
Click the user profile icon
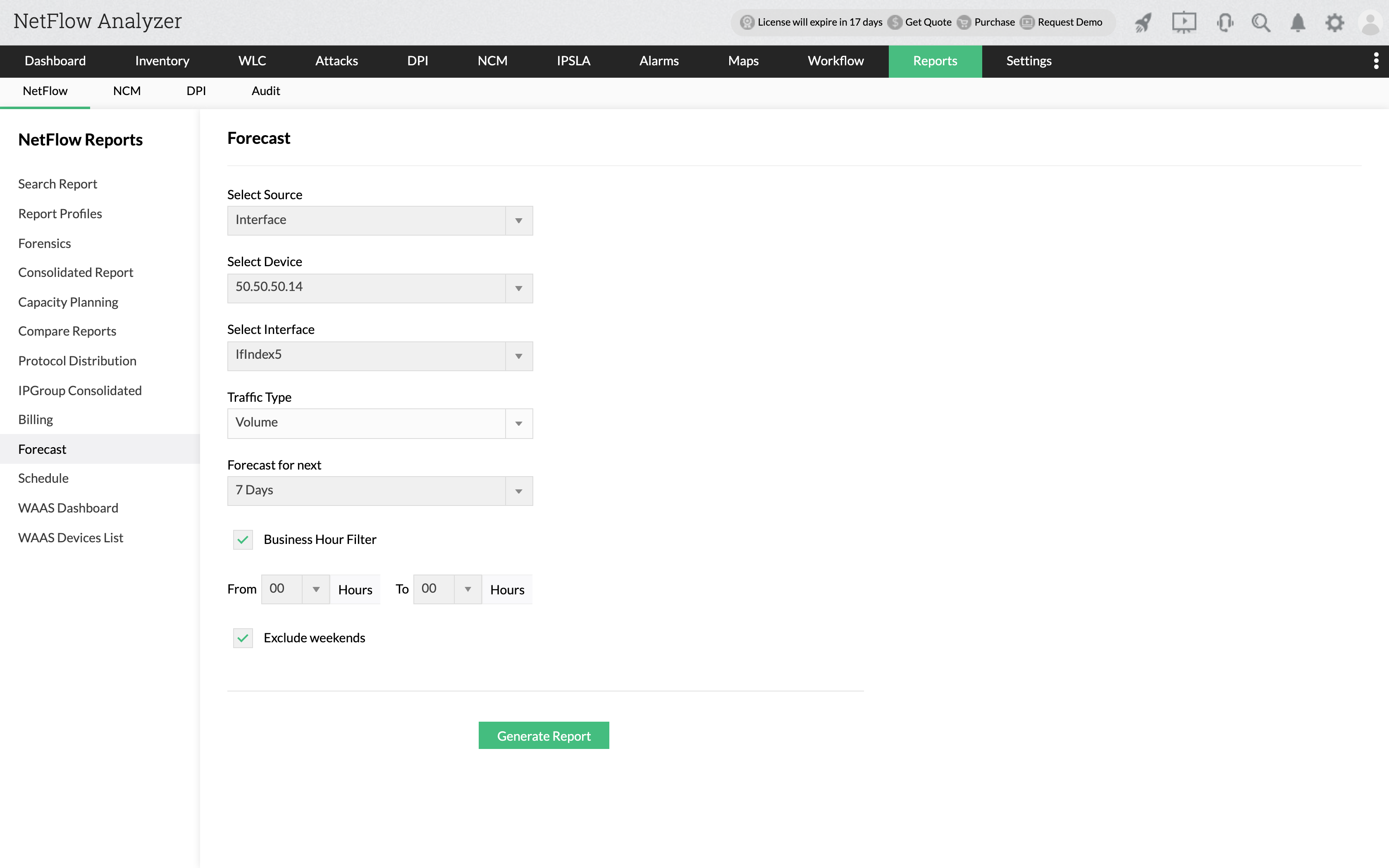point(1370,22)
